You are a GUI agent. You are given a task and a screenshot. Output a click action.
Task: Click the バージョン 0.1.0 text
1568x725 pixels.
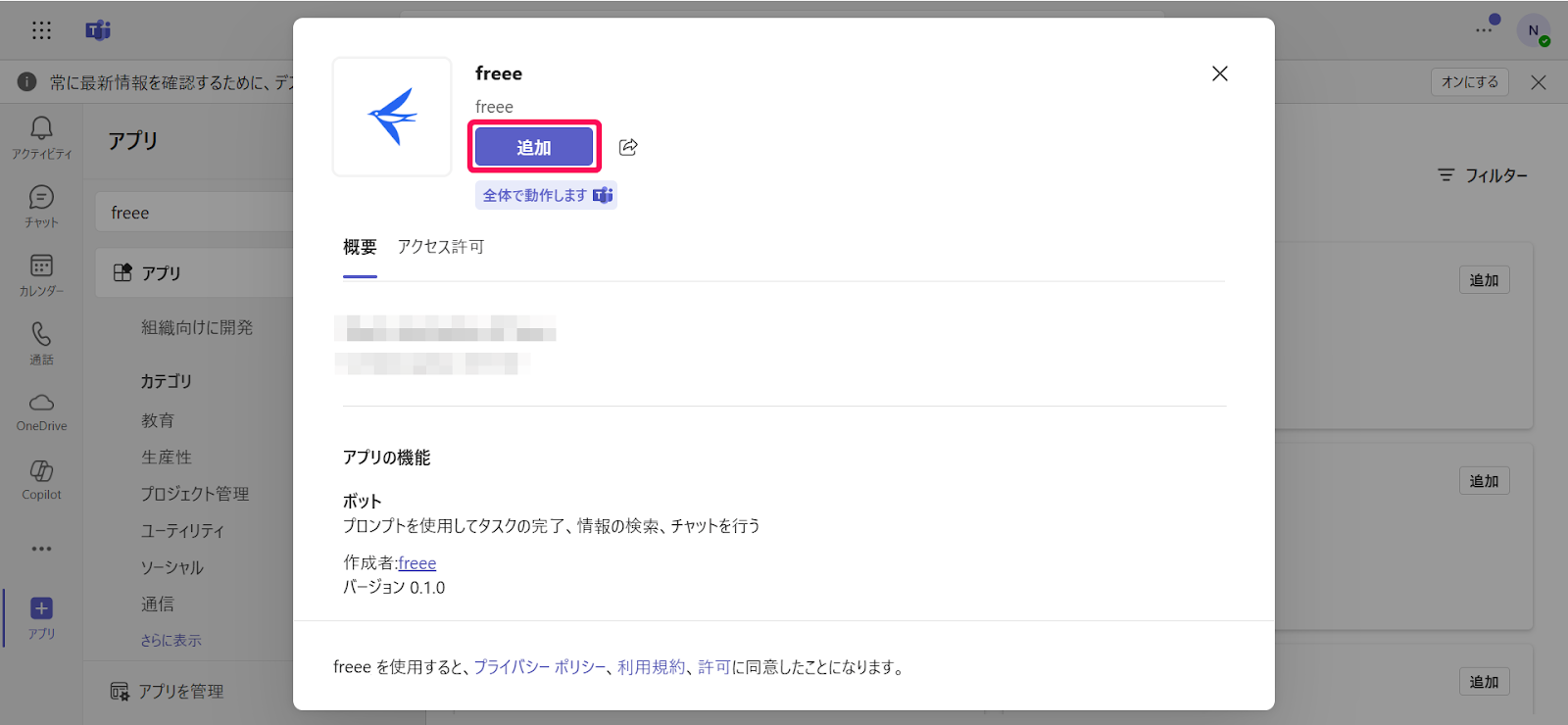pos(394,588)
